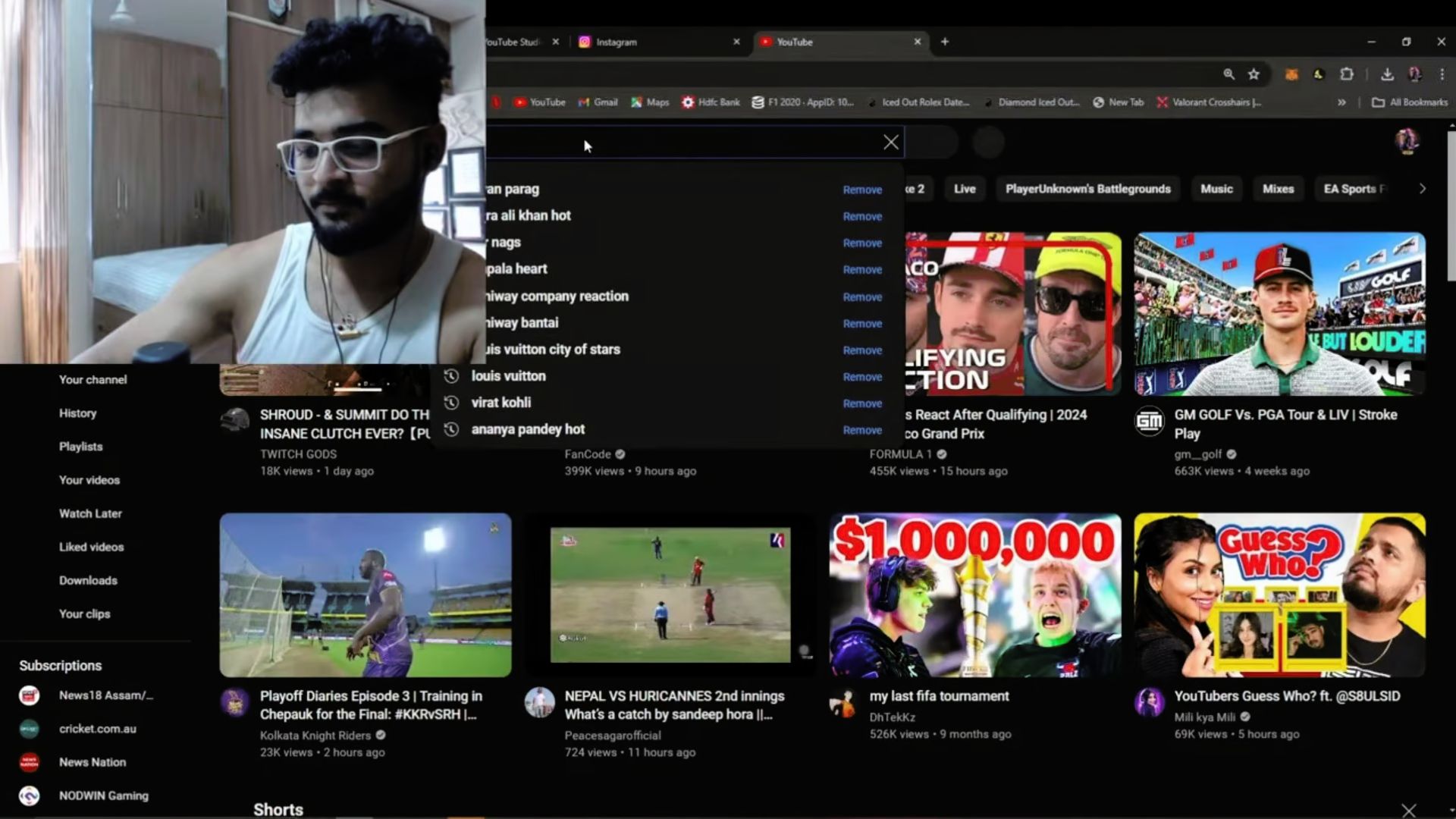The image size is (1456, 819).
Task: Select 'virat kohli' from search history
Action: click(x=500, y=403)
